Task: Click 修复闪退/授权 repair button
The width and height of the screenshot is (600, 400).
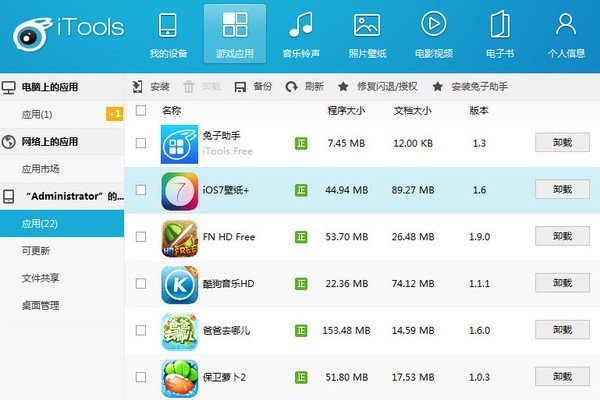Action: [377, 87]
